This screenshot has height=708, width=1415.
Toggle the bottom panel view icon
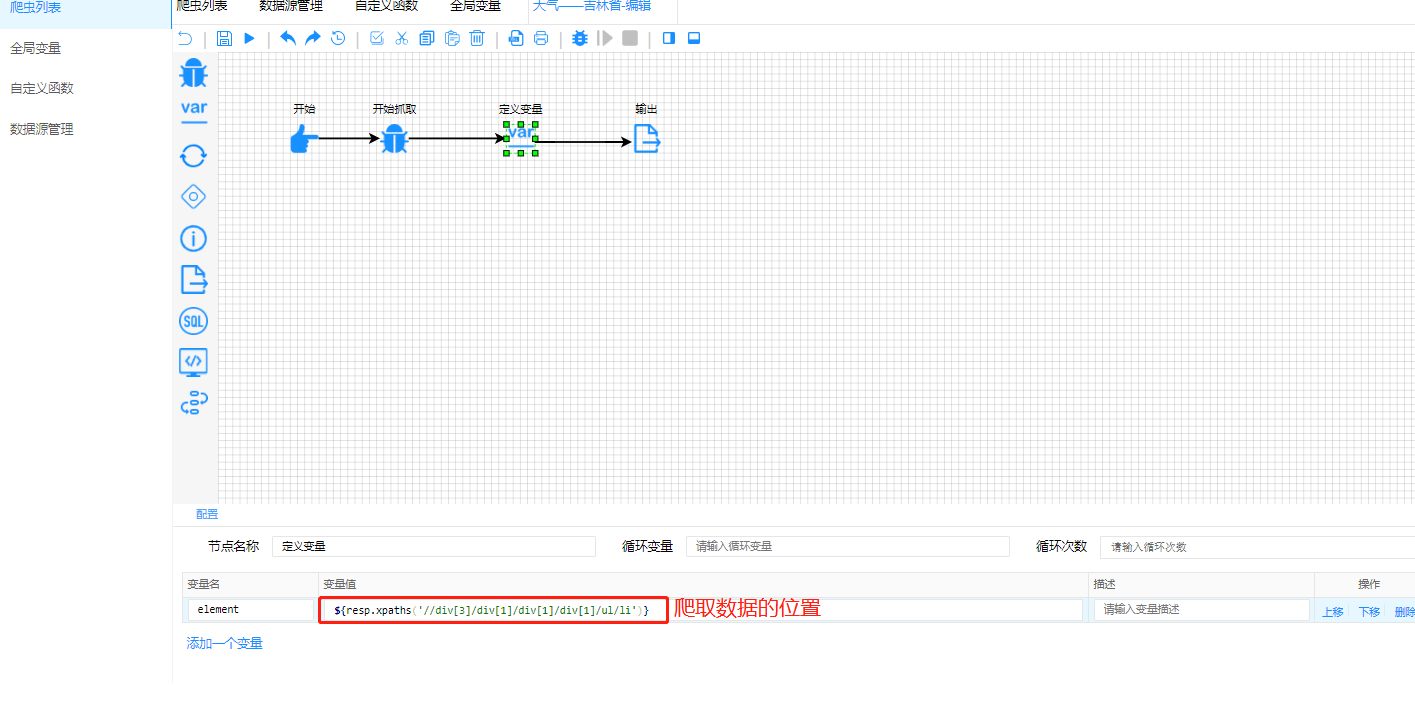694,38
